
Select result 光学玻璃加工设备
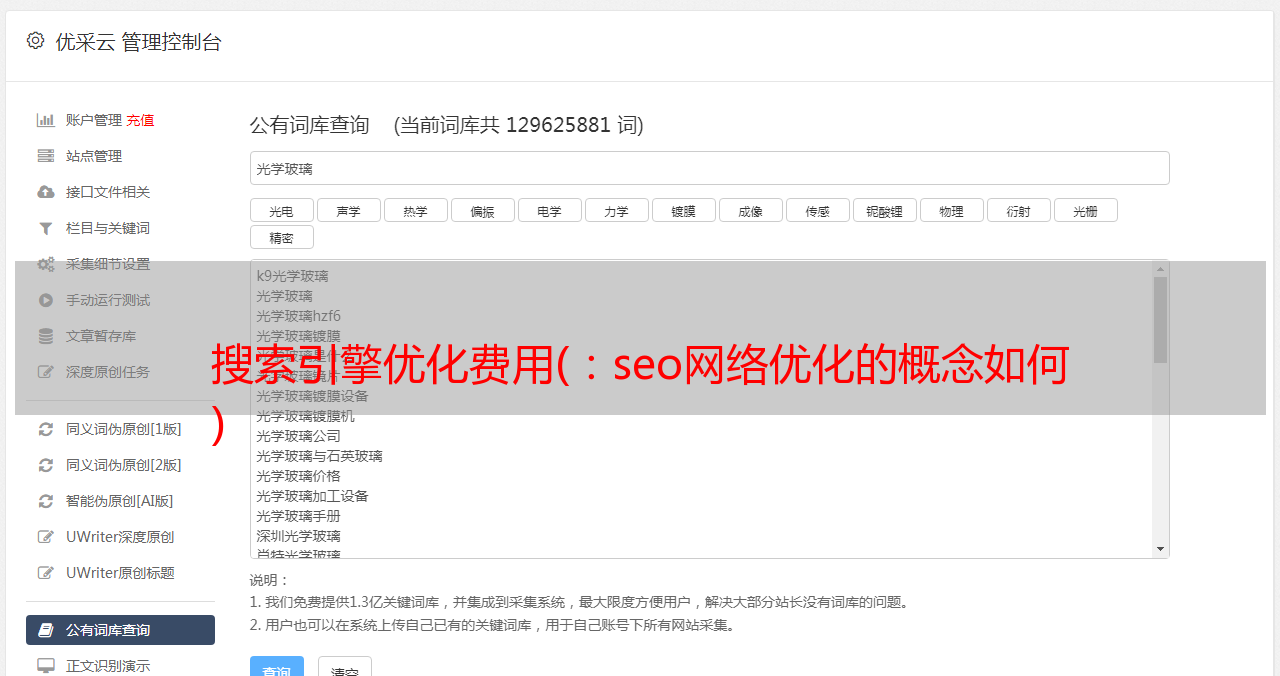pyautogui.click(x=312, y=496)
